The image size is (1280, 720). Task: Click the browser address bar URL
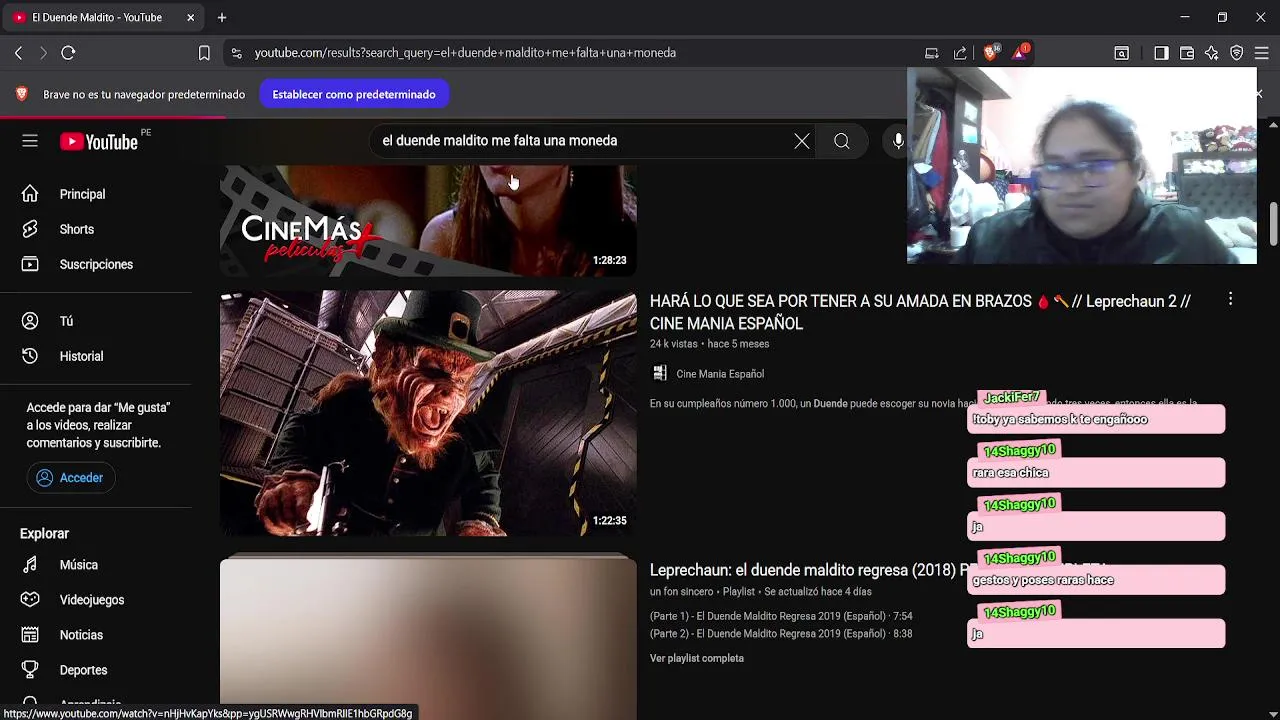point(465,53)
